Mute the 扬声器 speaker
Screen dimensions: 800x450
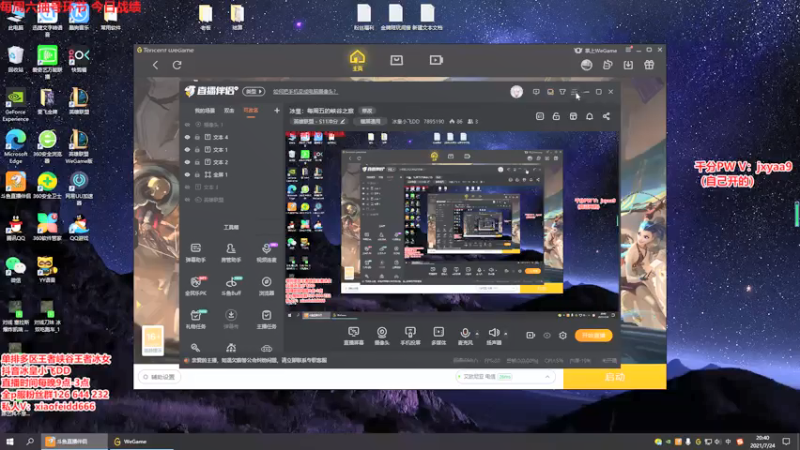[x=493, y=336]
